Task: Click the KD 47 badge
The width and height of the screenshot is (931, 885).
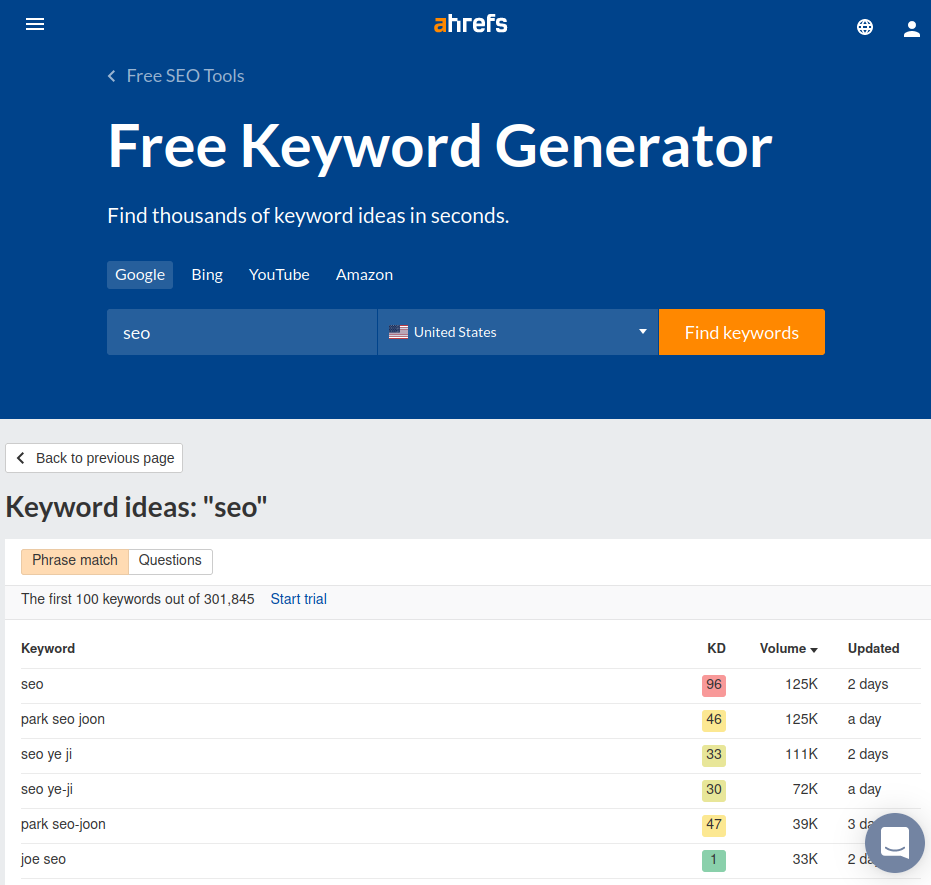Action: (x=714, y=825)
